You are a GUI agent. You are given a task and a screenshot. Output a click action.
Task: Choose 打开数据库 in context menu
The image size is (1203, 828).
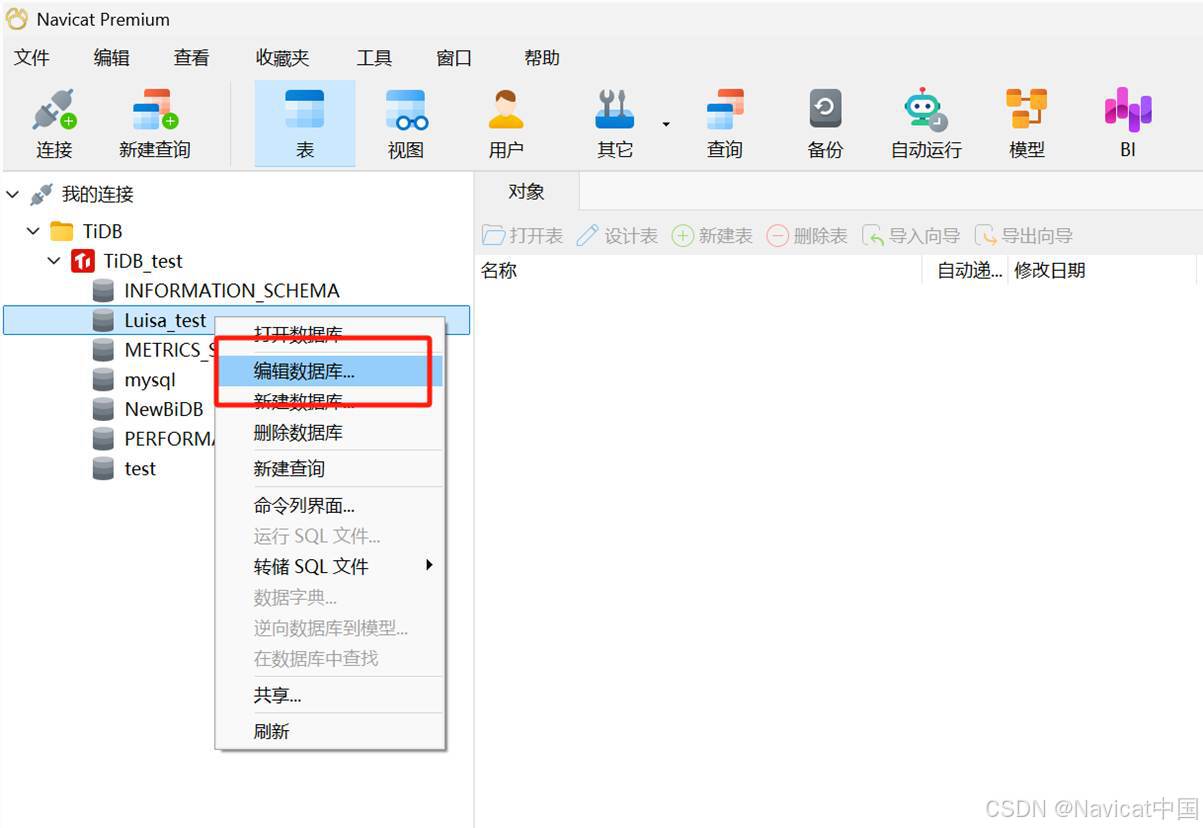[330, 335]
